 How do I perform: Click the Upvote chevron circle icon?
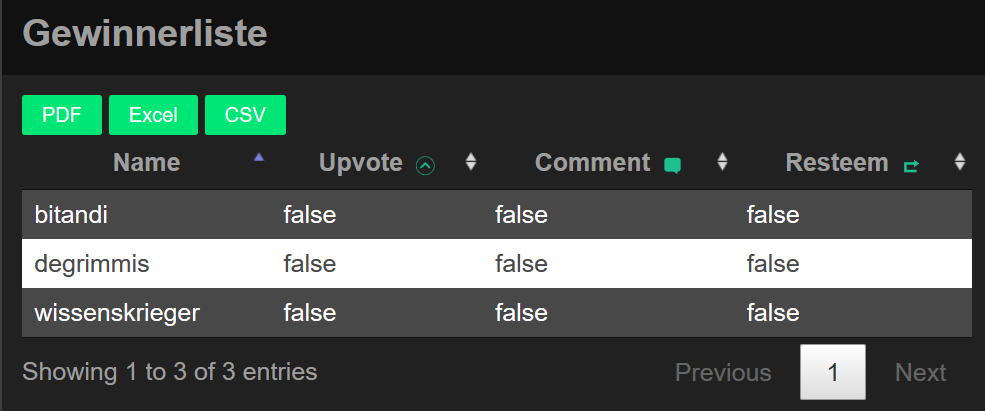pyautogui.click(x=425, y=165)
